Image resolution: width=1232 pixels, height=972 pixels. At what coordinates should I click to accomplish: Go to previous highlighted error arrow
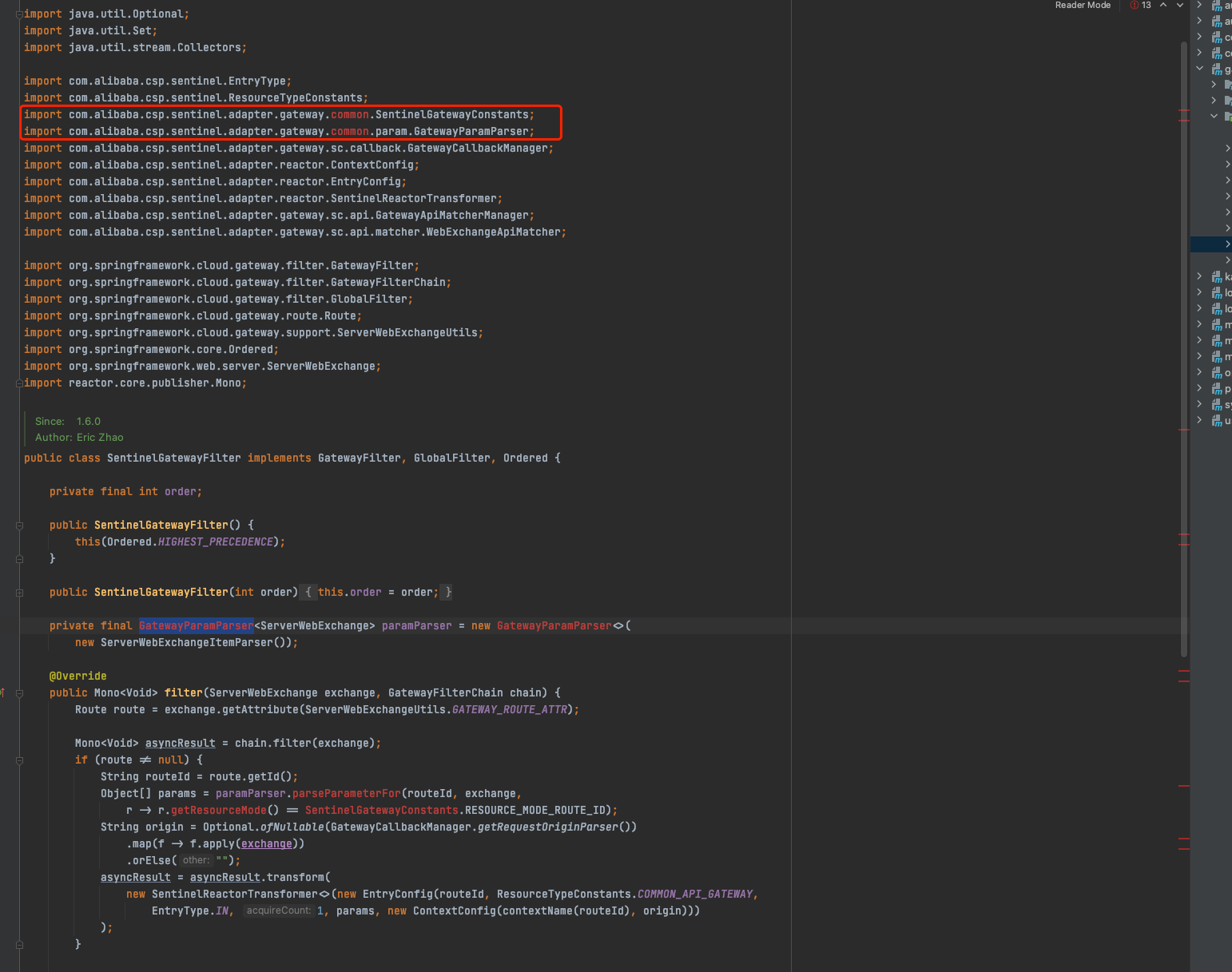click(x=1163, y=6)
